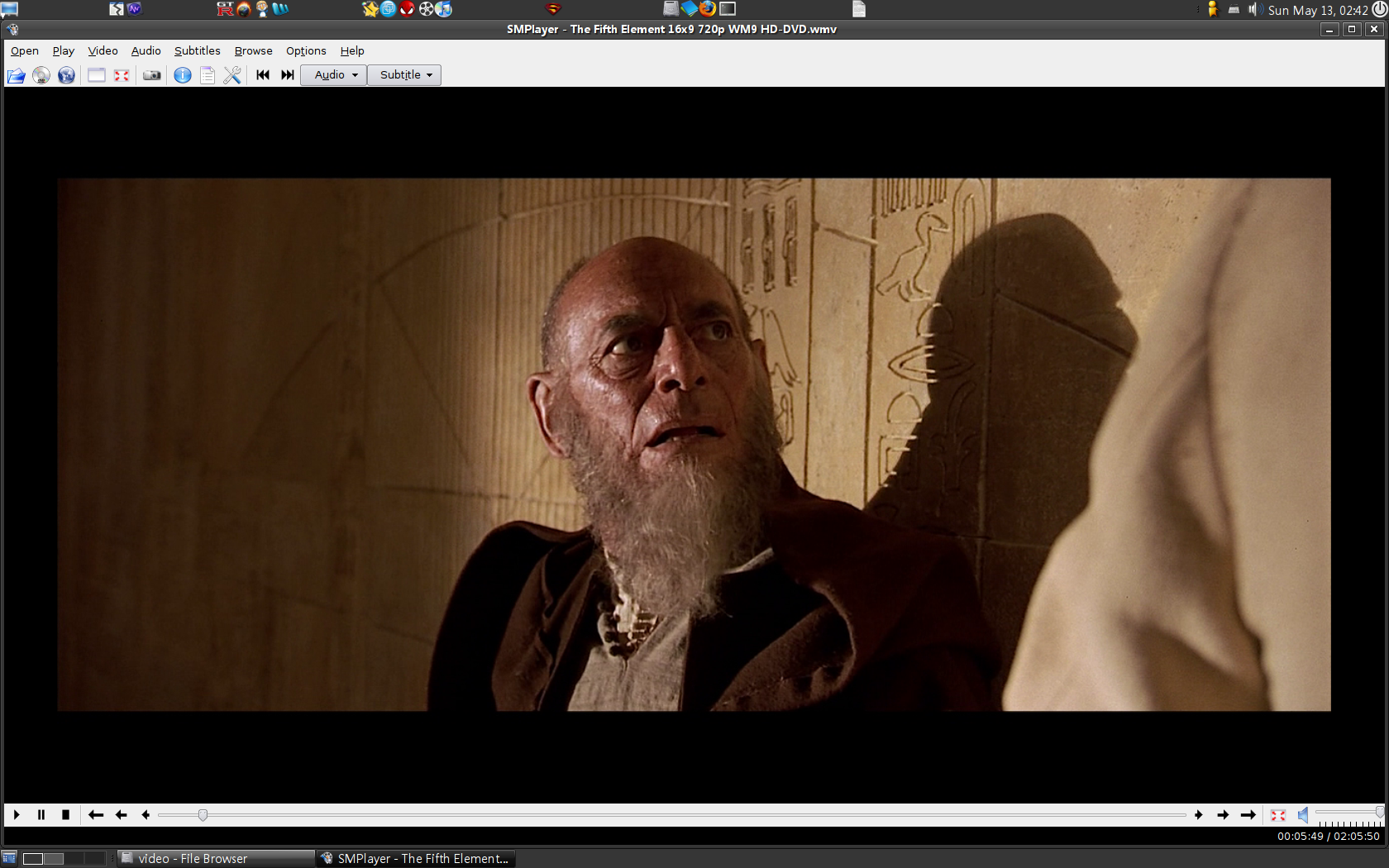This screenshot has width=1389, height=868.
Task: Select SMPlayer - The Fifth Element taskbar button
Action: pyautogui.click(x=417, y=859)
